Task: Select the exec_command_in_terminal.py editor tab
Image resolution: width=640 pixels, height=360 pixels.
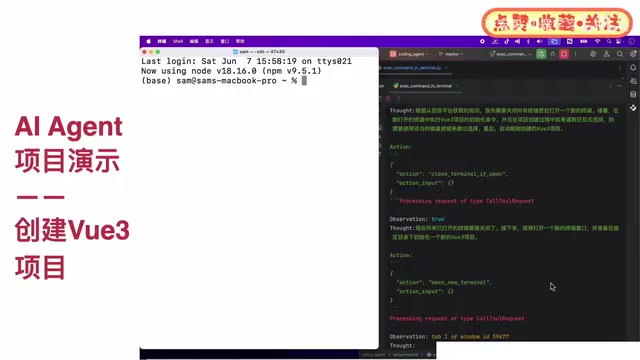Action: click(412, 68)
